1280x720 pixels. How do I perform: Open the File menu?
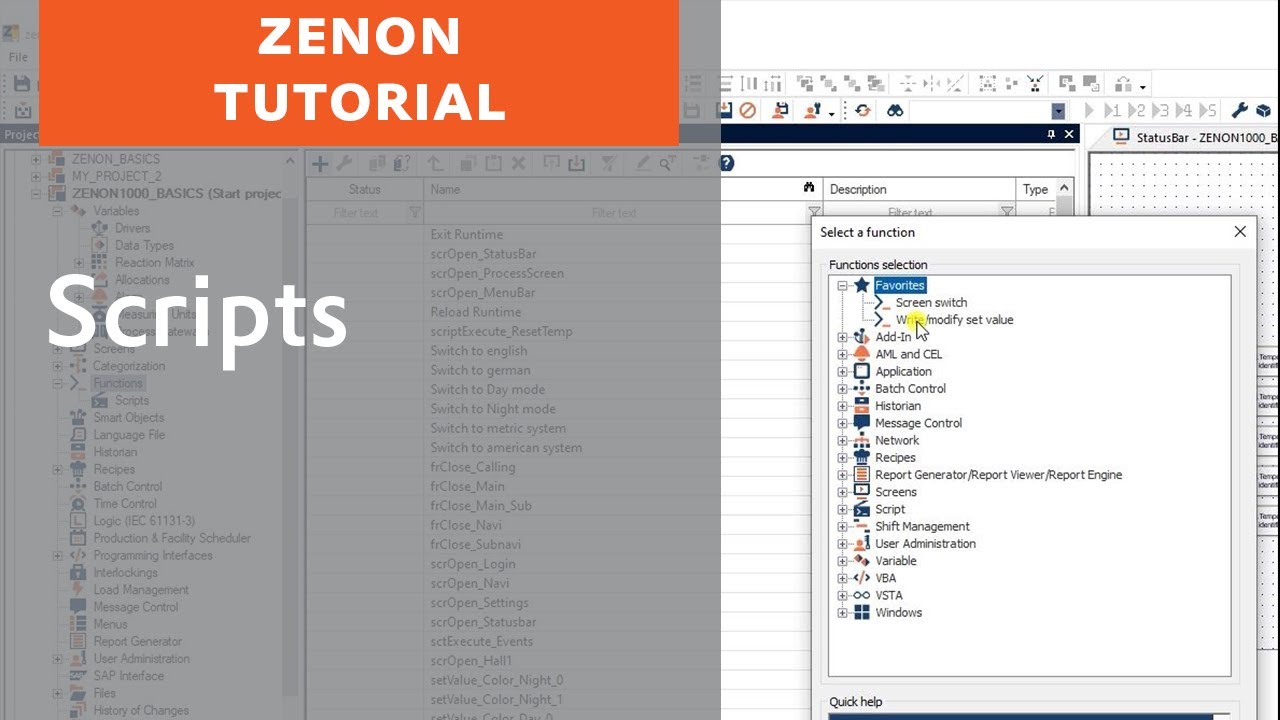(18, 57)
